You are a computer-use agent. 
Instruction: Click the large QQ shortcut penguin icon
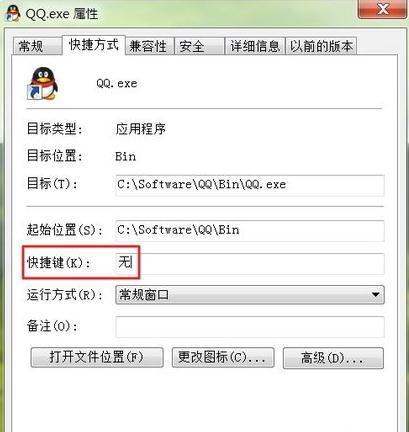[43, 84]
